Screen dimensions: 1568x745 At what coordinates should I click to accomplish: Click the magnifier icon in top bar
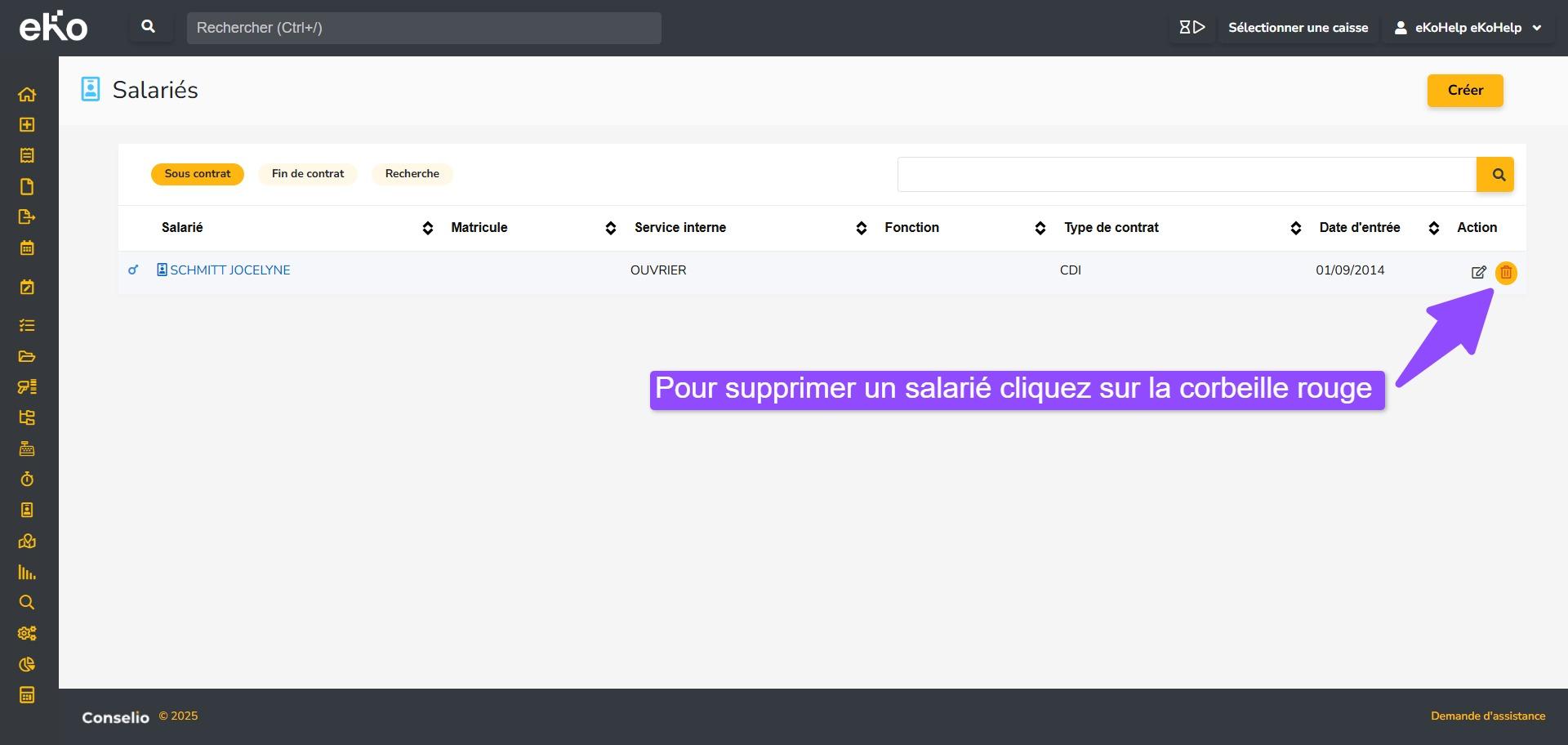[149, 27]
